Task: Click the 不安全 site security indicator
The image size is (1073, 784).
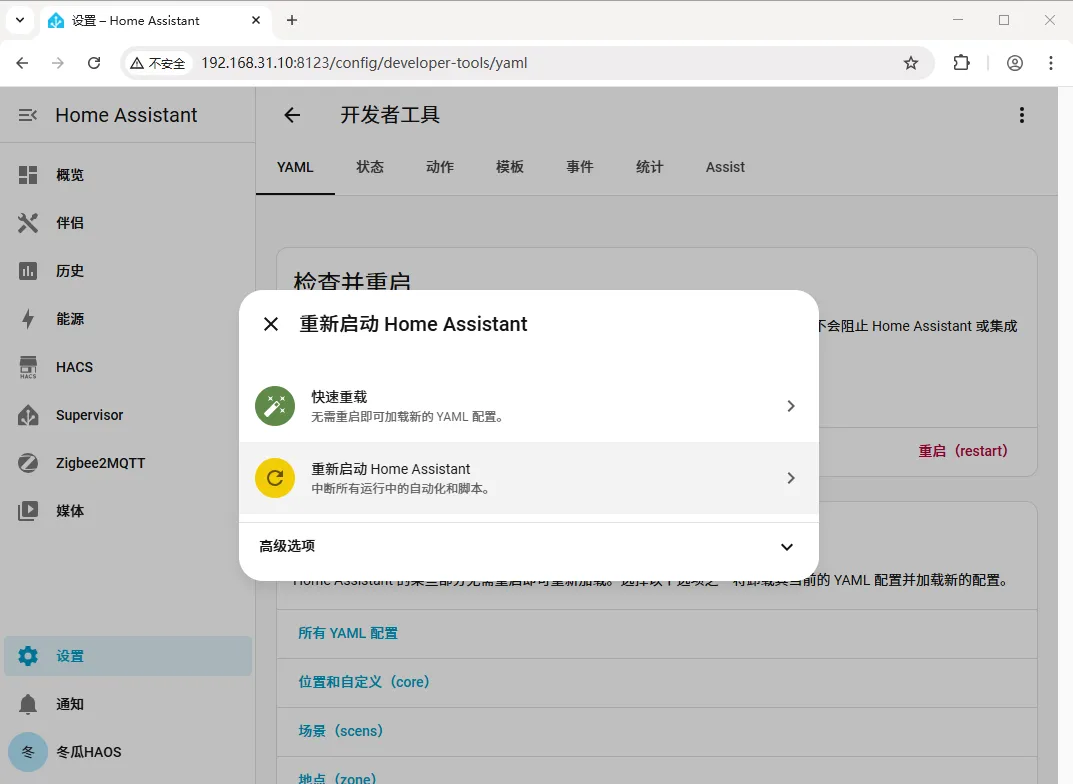Action: 158,63
